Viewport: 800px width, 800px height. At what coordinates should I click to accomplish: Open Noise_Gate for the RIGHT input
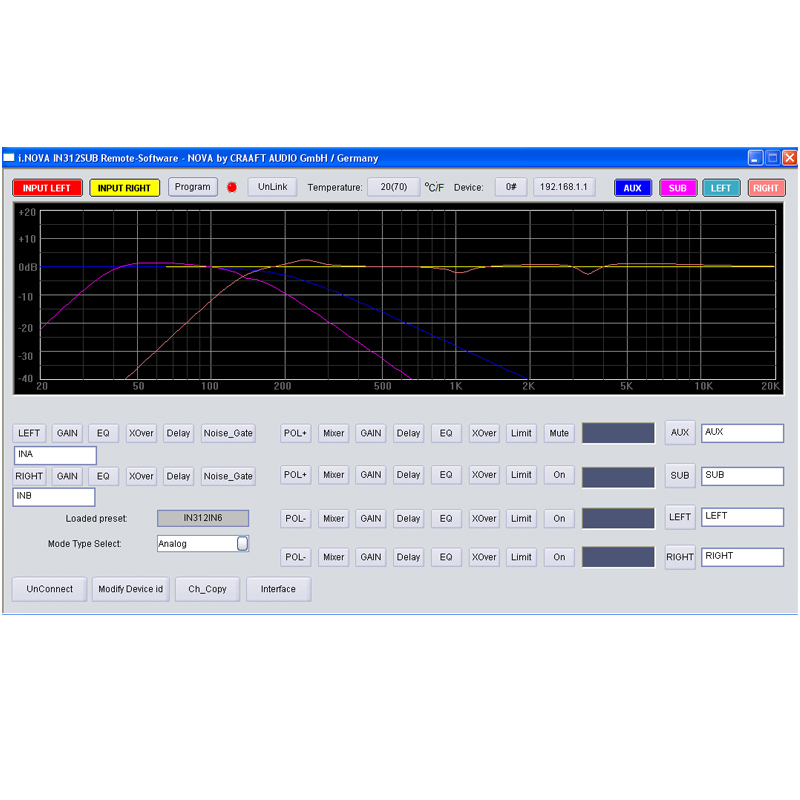(228, 476)
